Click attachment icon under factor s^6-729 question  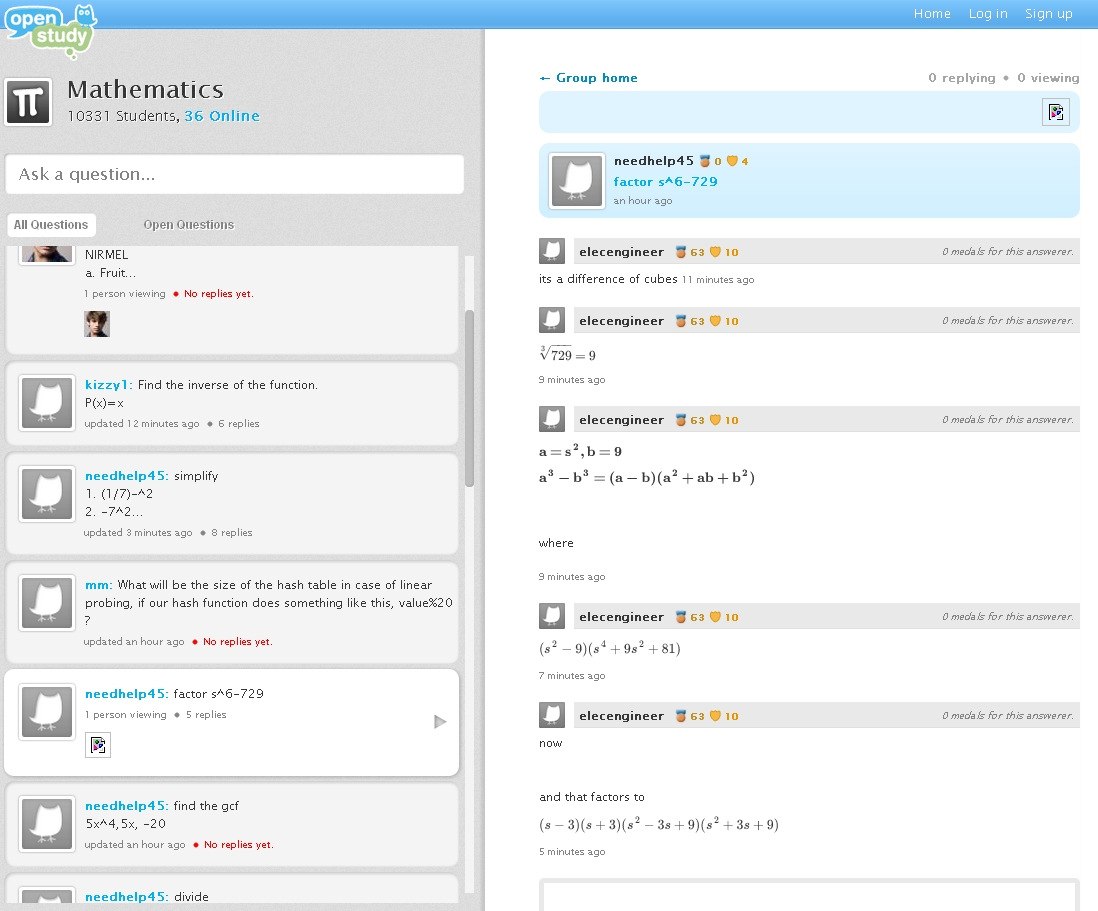(x=98, y=745)
